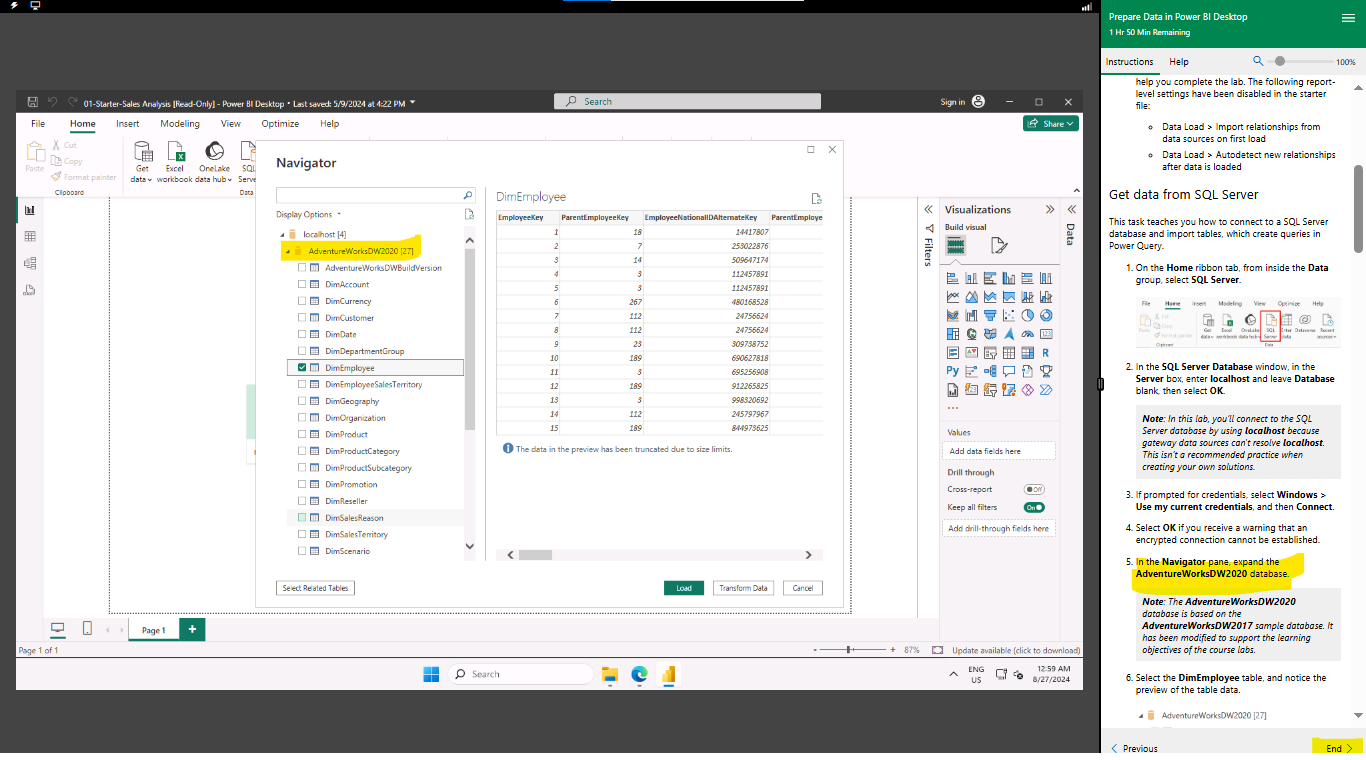Click the Build visual fields icon
This screenshot has height=760, width=1366.
(956, 246)
